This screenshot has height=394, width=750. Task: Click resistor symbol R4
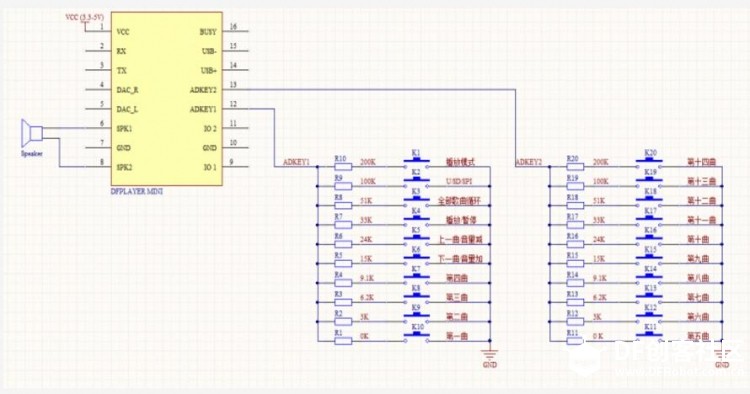tap(343, 283)
